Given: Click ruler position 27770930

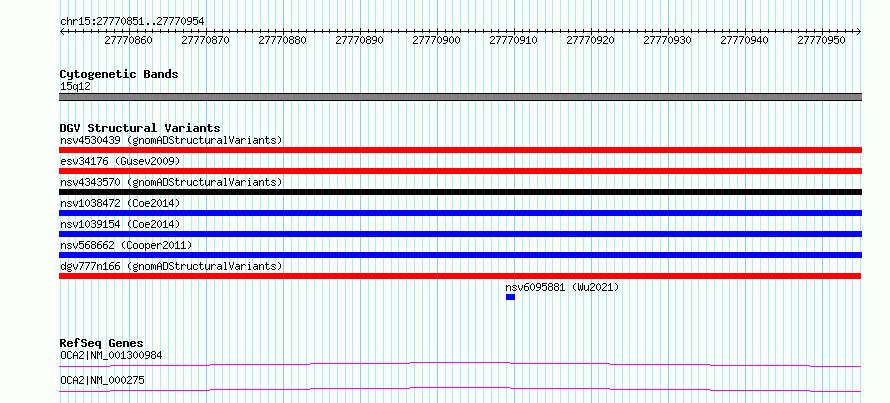Looking at the screenshot, I should pyautogui.click(x=668, y=40).
